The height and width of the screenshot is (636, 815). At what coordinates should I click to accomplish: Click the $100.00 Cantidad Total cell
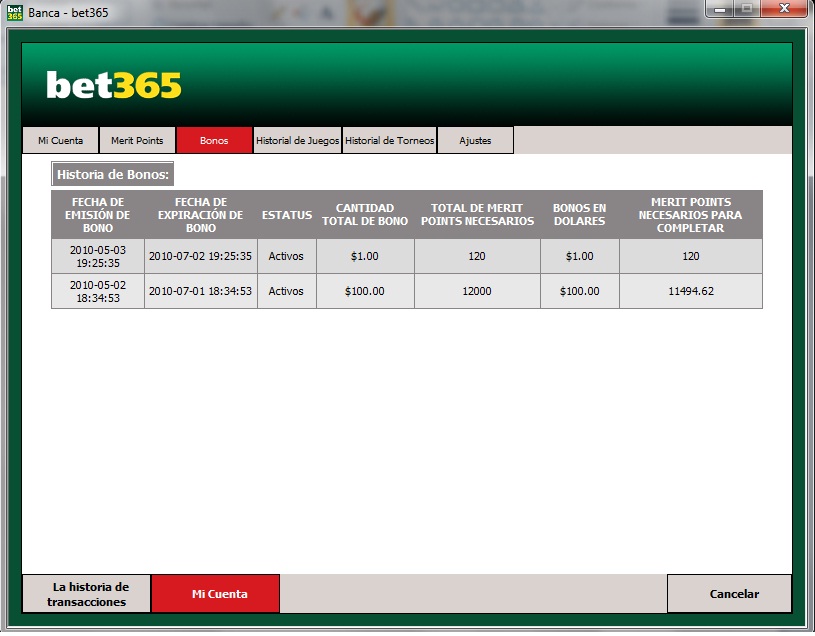click(365, 292)
